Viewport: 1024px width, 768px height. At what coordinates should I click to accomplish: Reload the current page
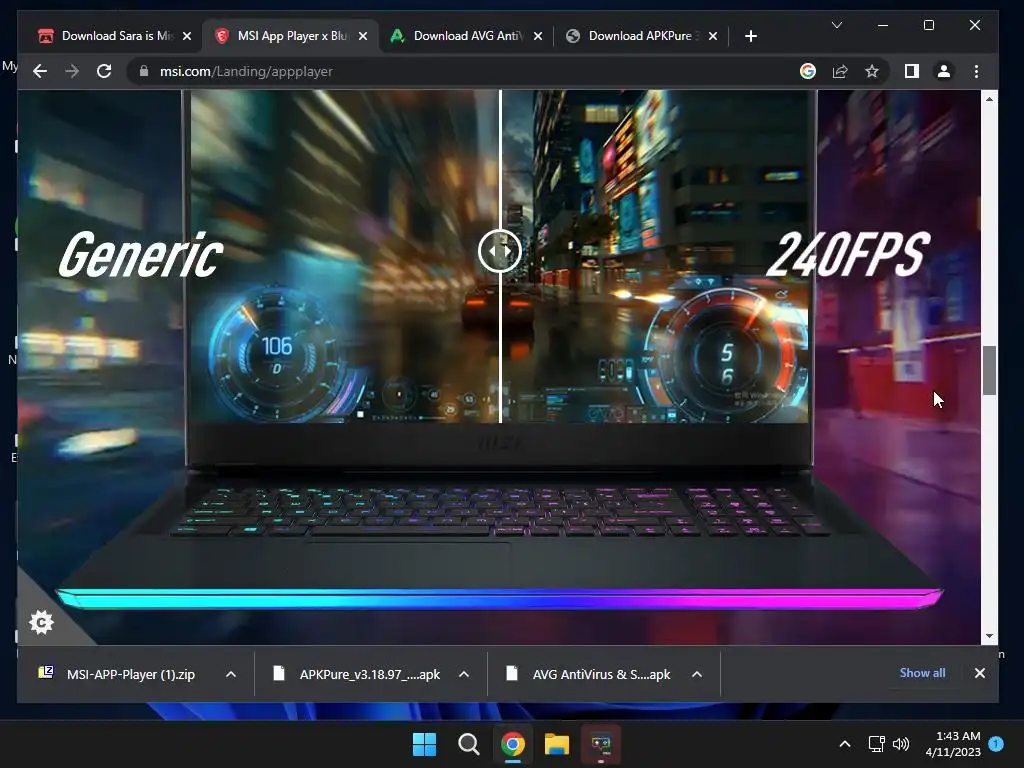click(104, 71)
